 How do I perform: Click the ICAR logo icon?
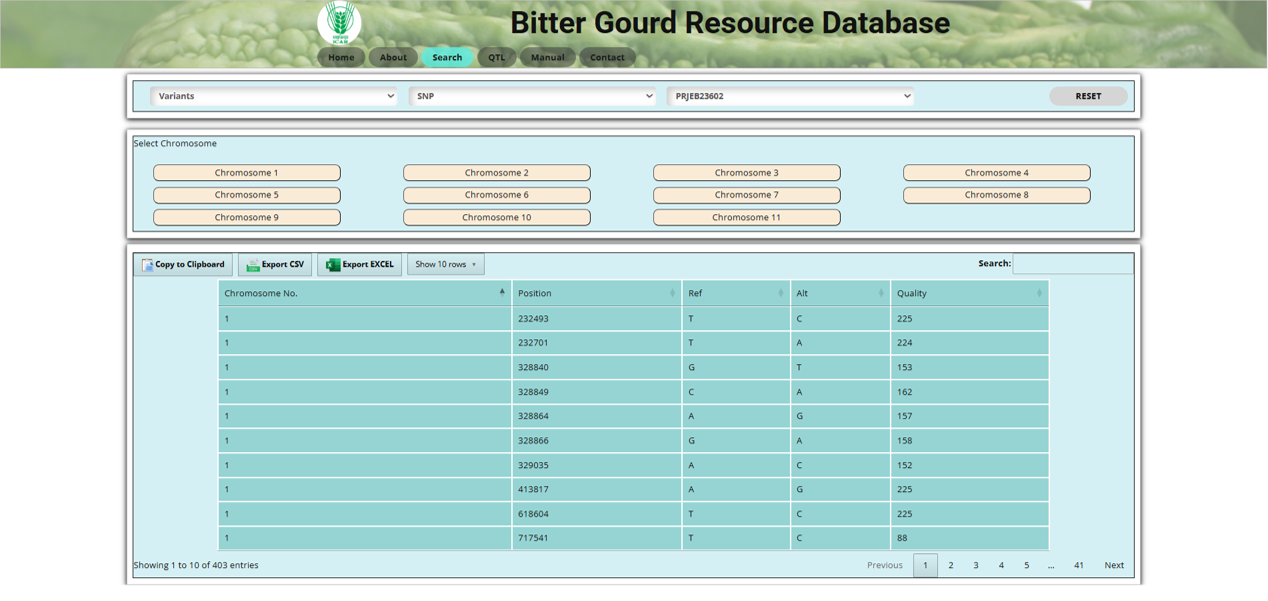tap(339, 22)
